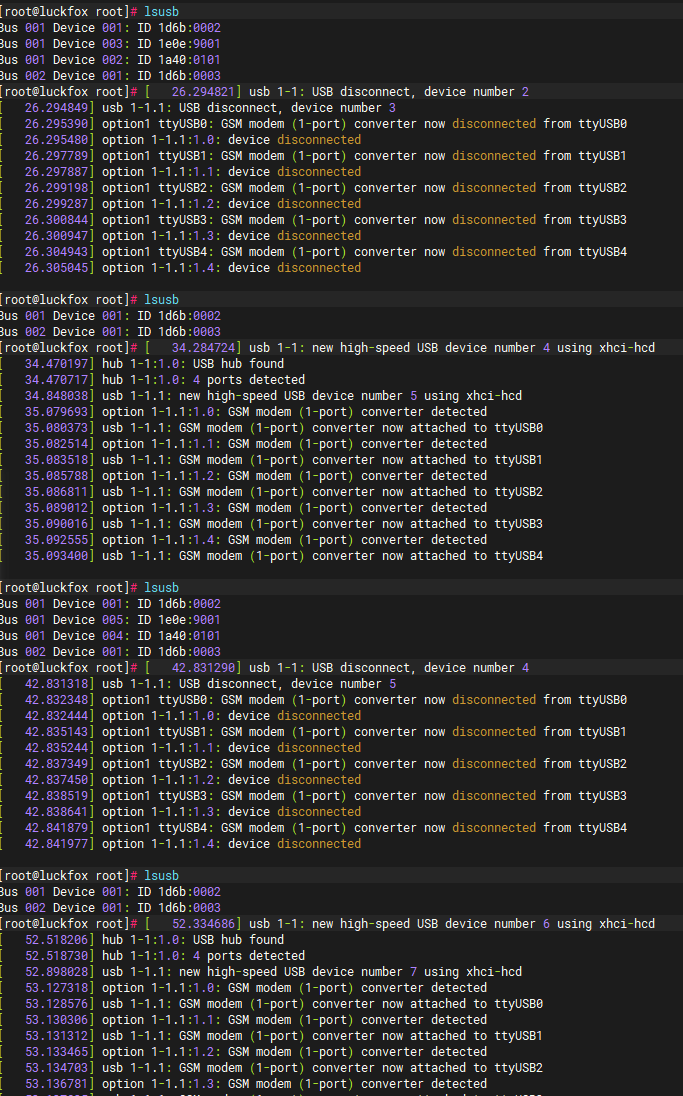
Task: Click log line 53.136781 converter detected
Action: click(244, 1084)
